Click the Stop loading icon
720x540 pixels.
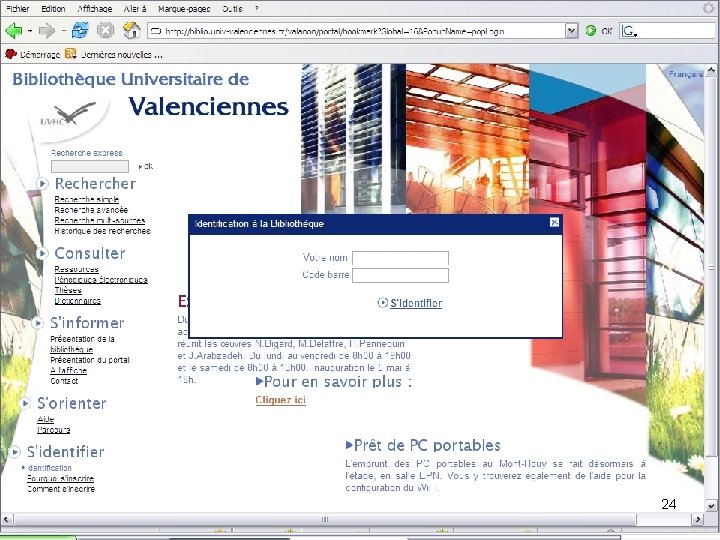[105, 31]
